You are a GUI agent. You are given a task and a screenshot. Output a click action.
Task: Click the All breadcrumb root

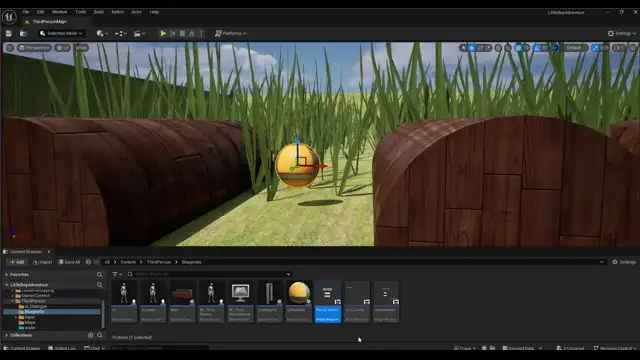[107, 262]
